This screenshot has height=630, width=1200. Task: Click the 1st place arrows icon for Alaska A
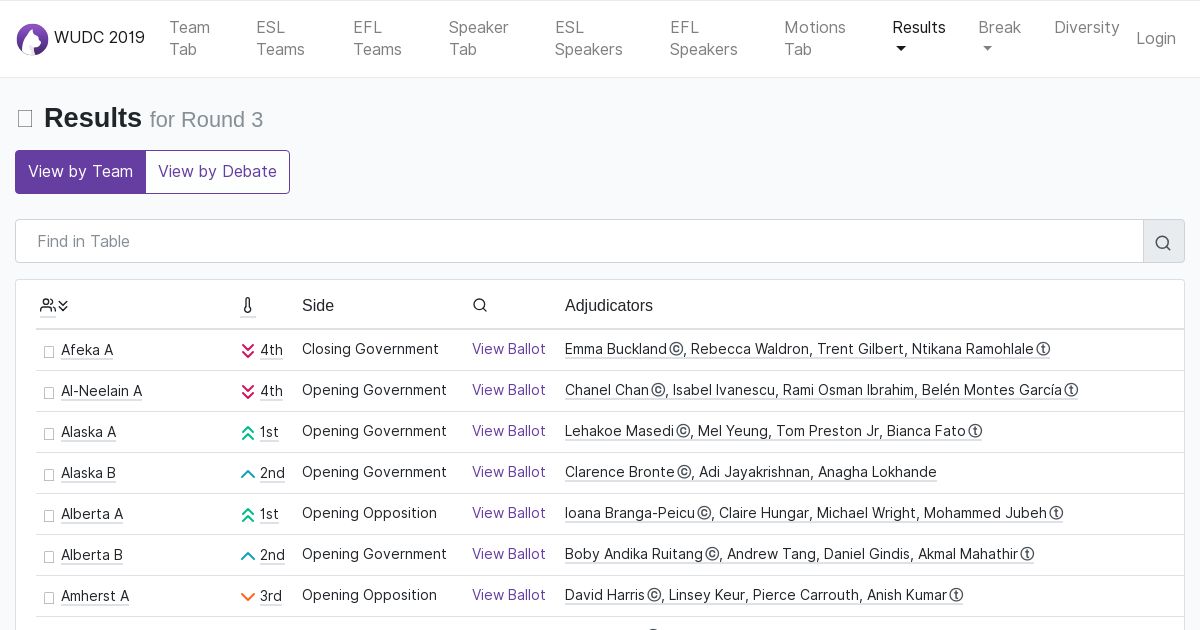[x=248, y=433]
